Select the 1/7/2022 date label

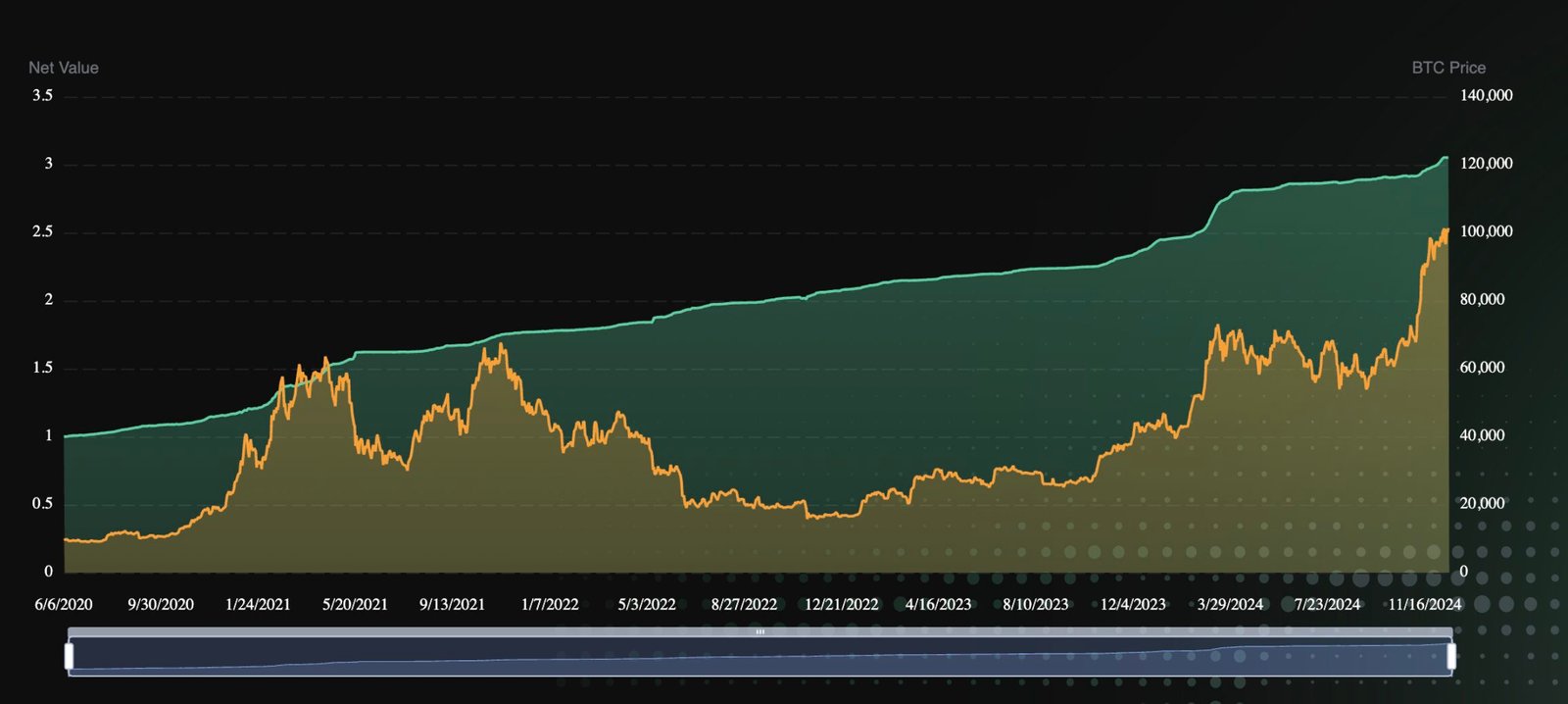coord(550,604)
